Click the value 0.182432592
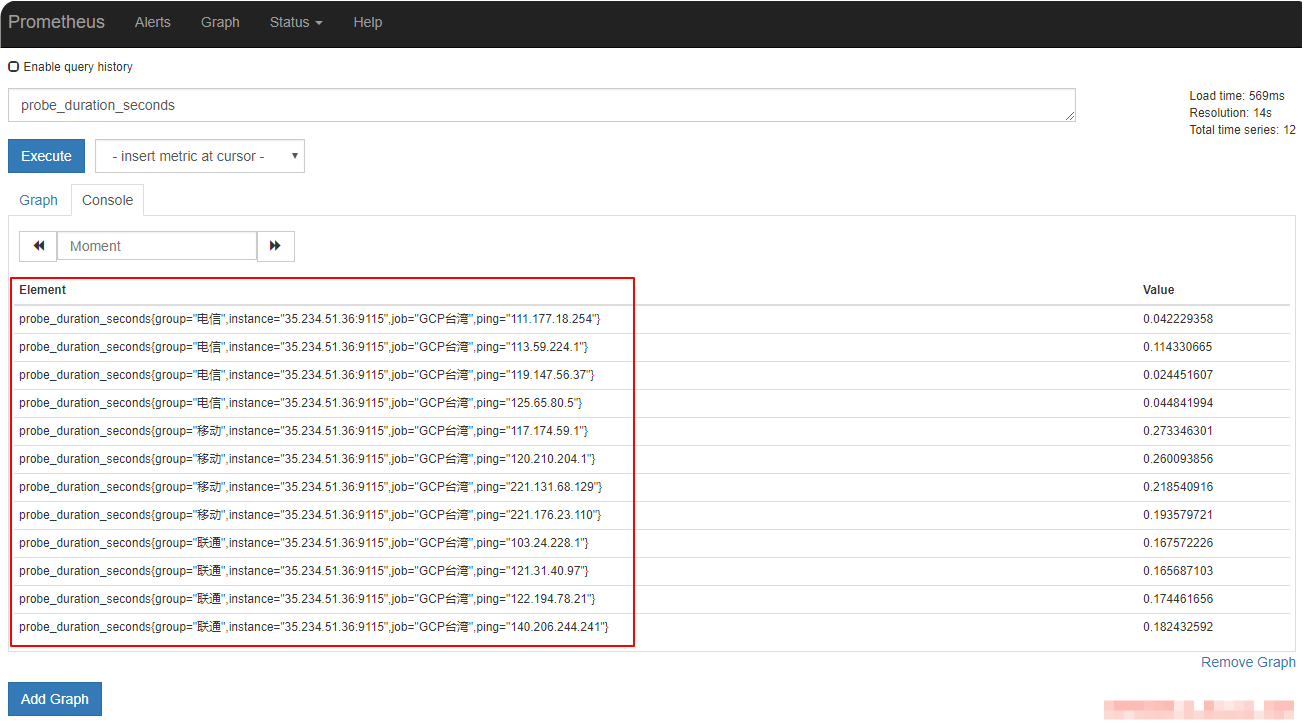The width and height of the screenshot is (1311, 724). pyautogui.click(x=1178, y=627)
